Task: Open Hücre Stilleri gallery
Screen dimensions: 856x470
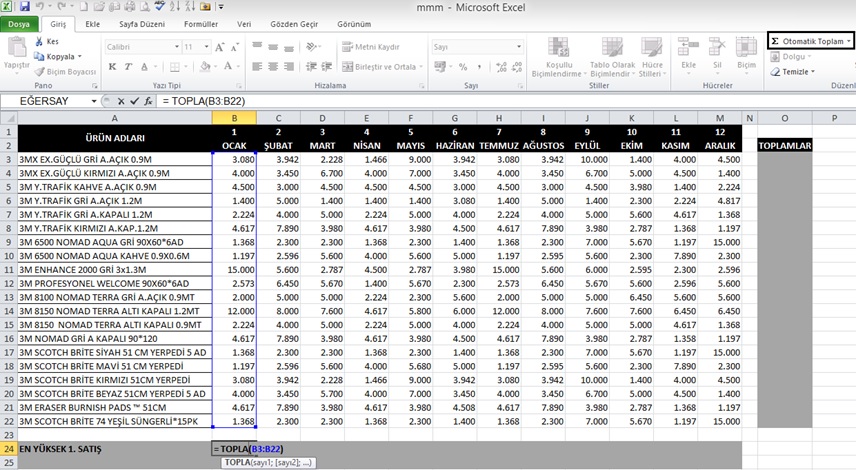Action: pos(652,57)
